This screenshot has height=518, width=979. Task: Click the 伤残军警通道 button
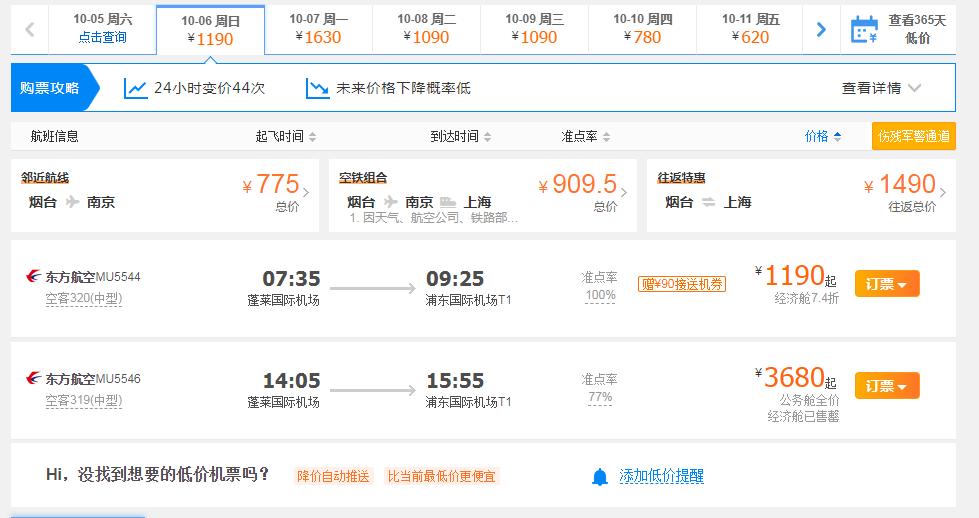[x=913, y=136]
